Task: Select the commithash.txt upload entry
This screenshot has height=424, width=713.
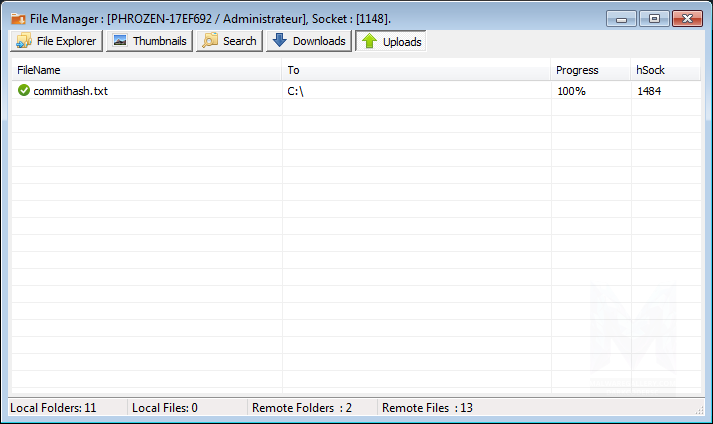Action: [x=70, y=91]
